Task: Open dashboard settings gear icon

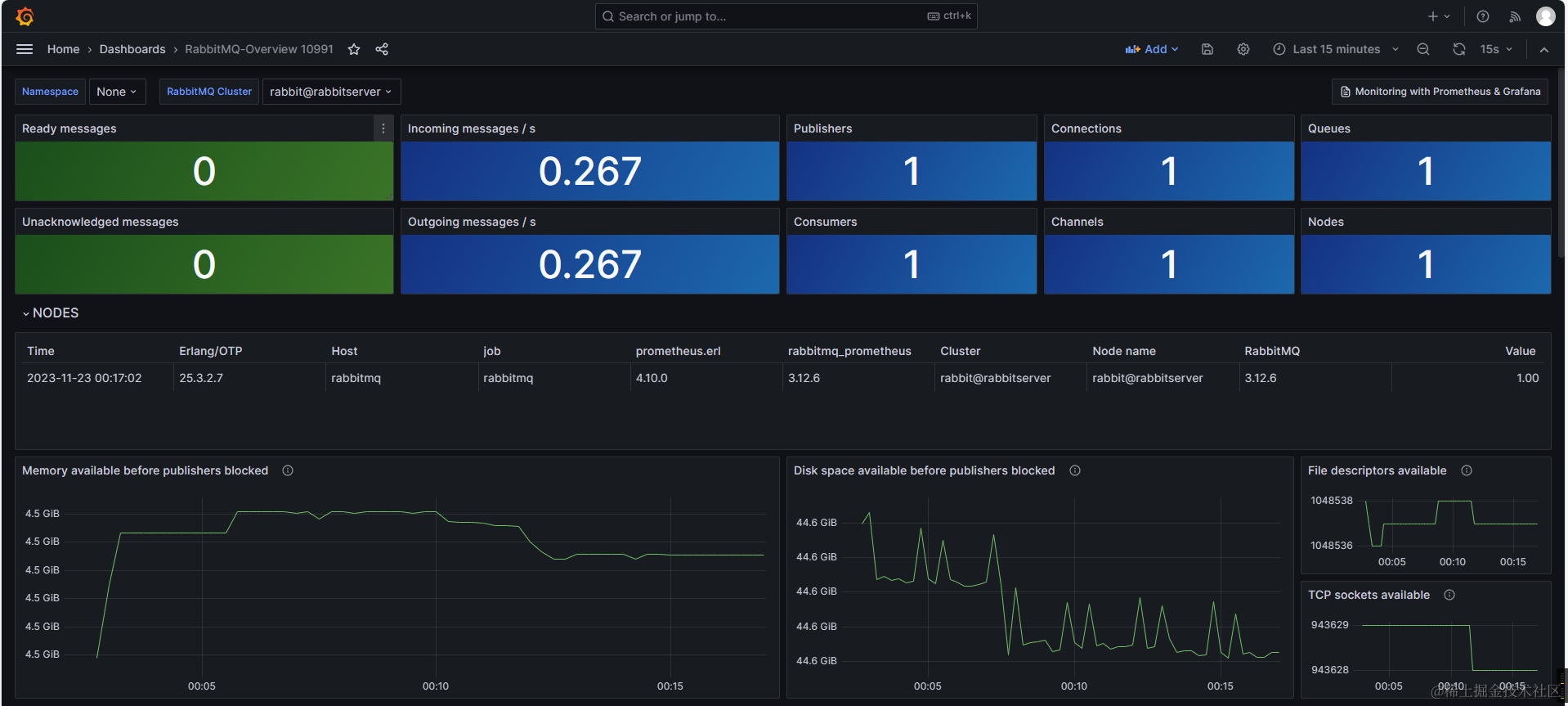Action: pyautogui.click(x=1243, y=49)
